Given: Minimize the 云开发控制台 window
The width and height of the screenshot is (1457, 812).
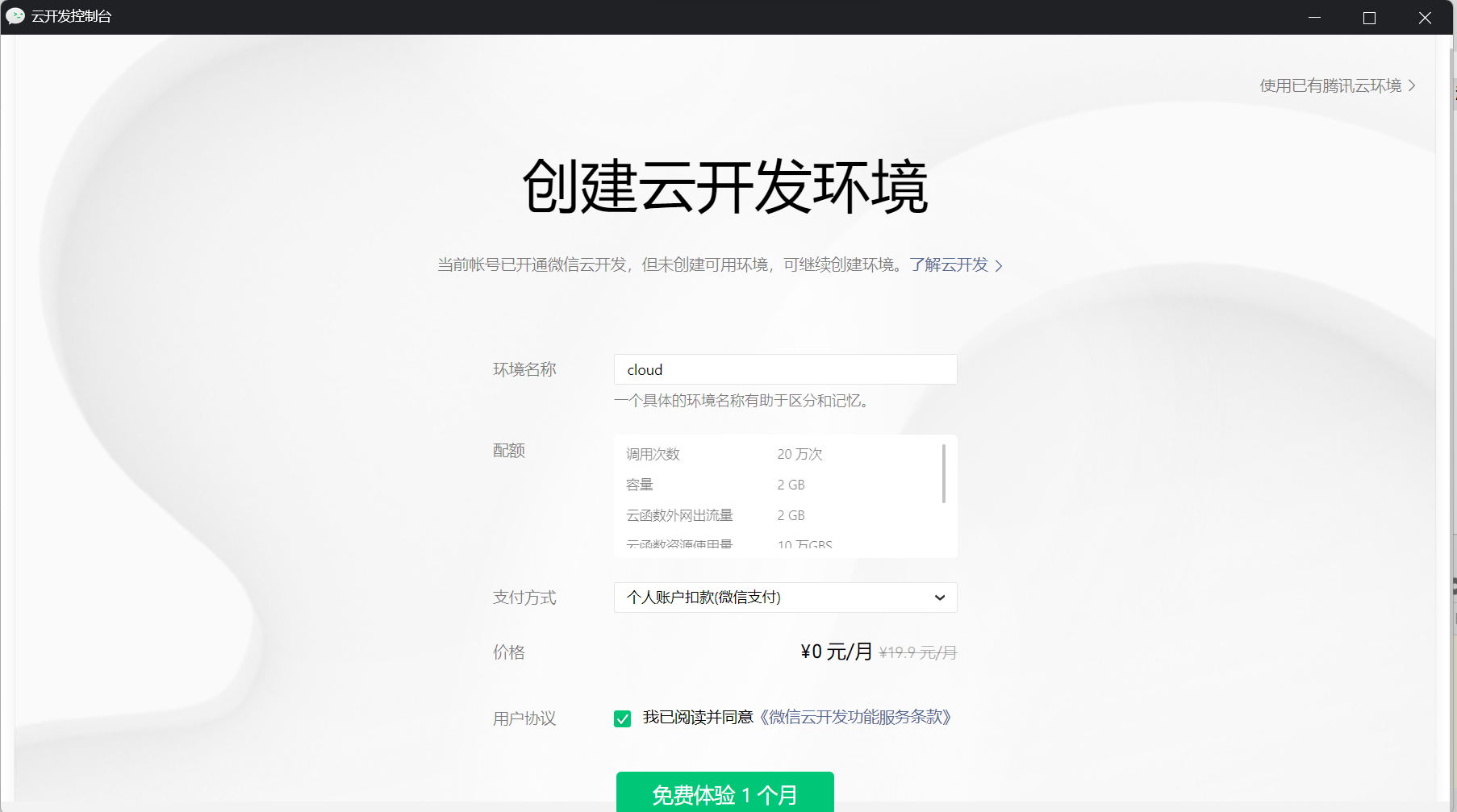Looking at the screenshot, I should coord(1314,17).
